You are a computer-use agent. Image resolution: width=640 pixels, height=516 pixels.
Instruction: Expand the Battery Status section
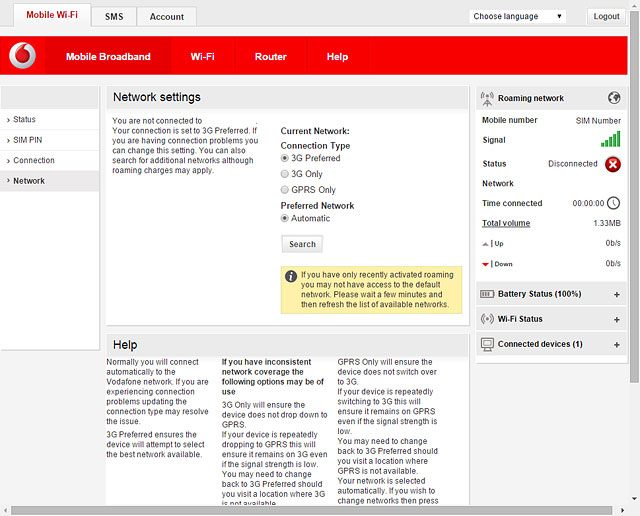tap(616, 295)
